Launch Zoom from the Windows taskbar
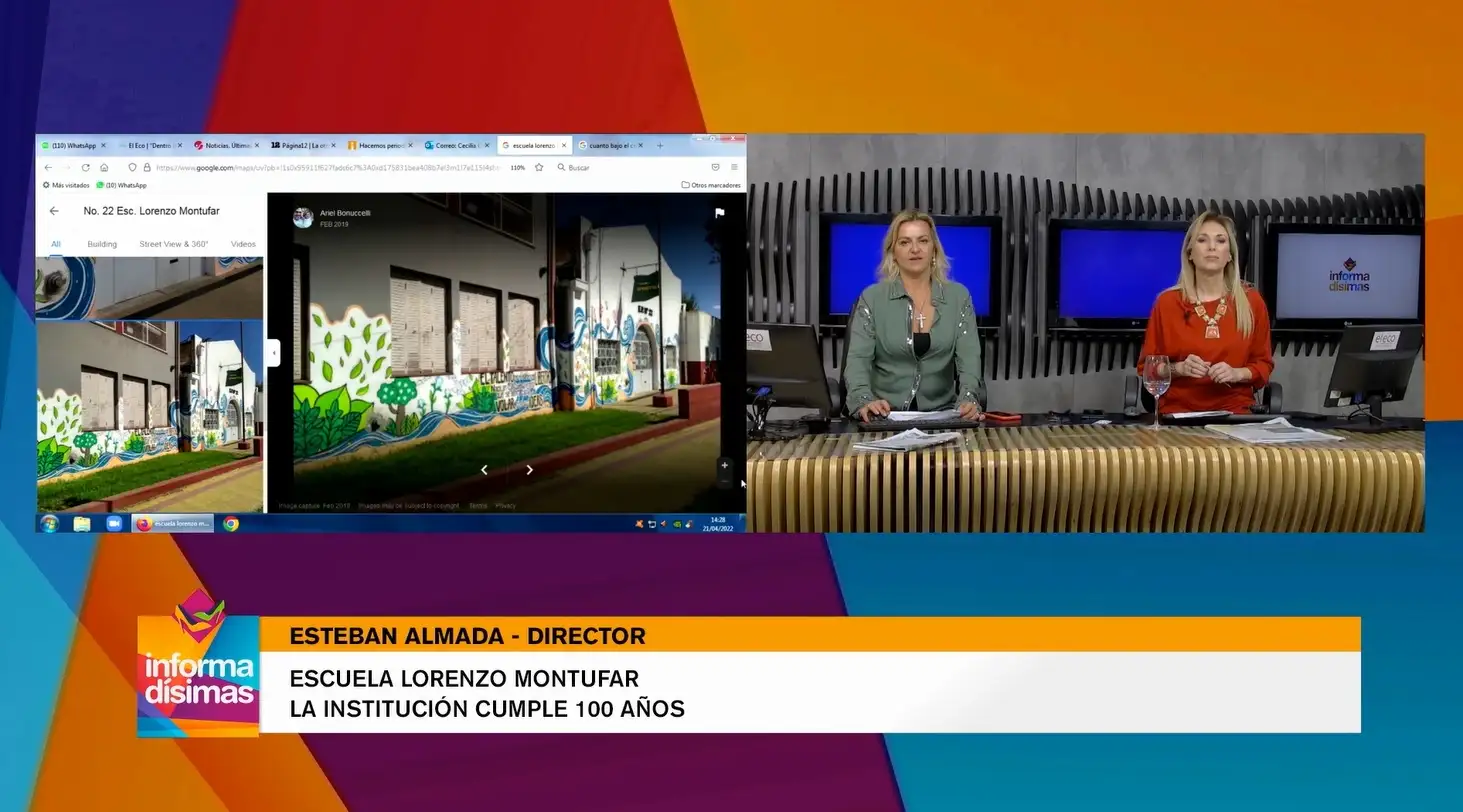 click(x=114, y=523)
